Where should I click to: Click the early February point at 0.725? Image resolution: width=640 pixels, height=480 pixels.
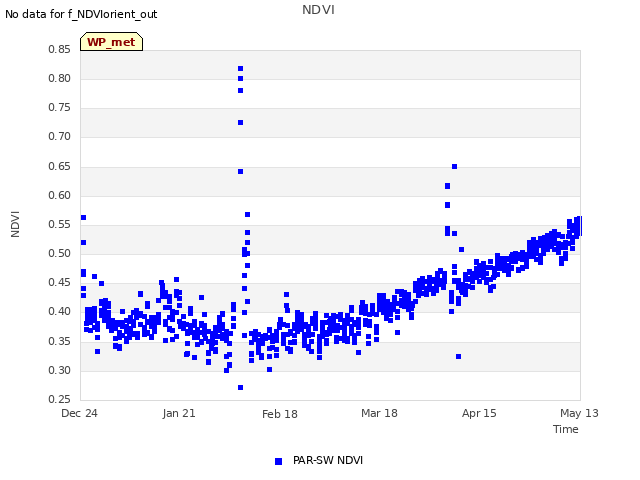240,122
